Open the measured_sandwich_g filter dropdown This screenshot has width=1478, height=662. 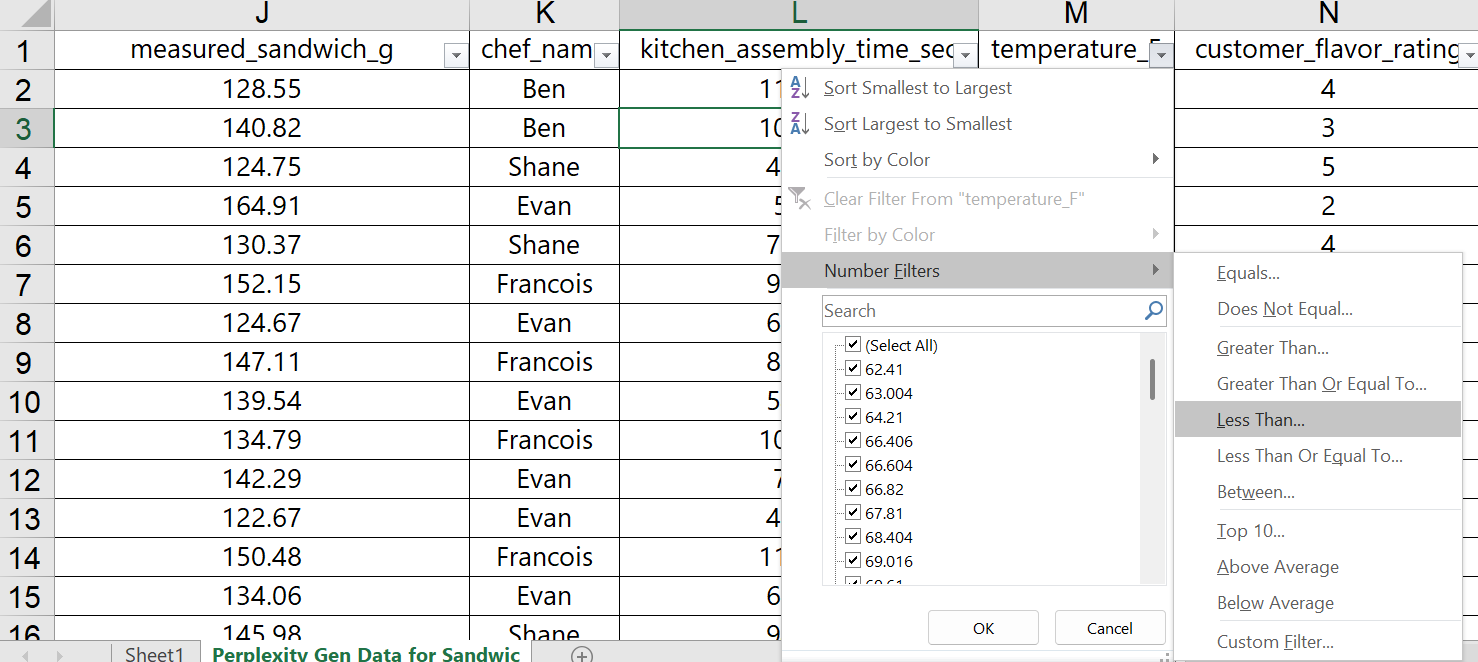click(x=456, y=56)
